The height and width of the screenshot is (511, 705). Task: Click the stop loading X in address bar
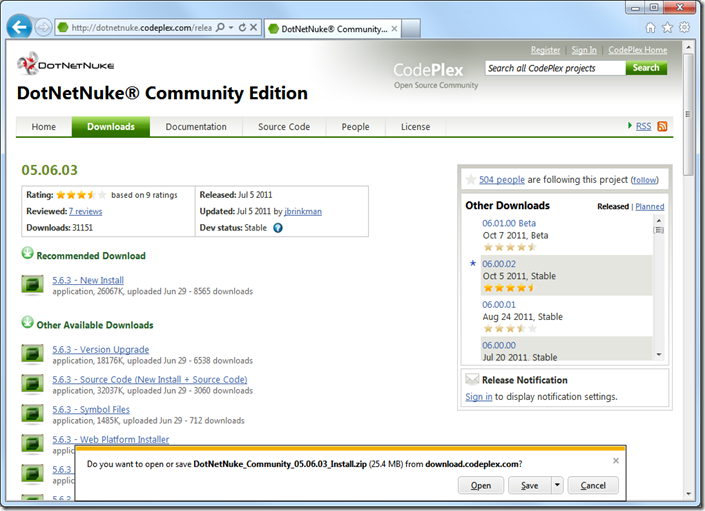254,28
